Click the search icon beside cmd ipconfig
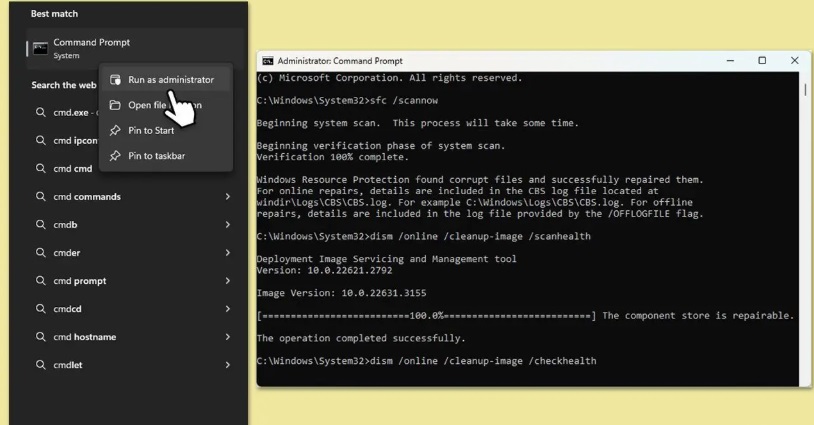 click(40, 140)
